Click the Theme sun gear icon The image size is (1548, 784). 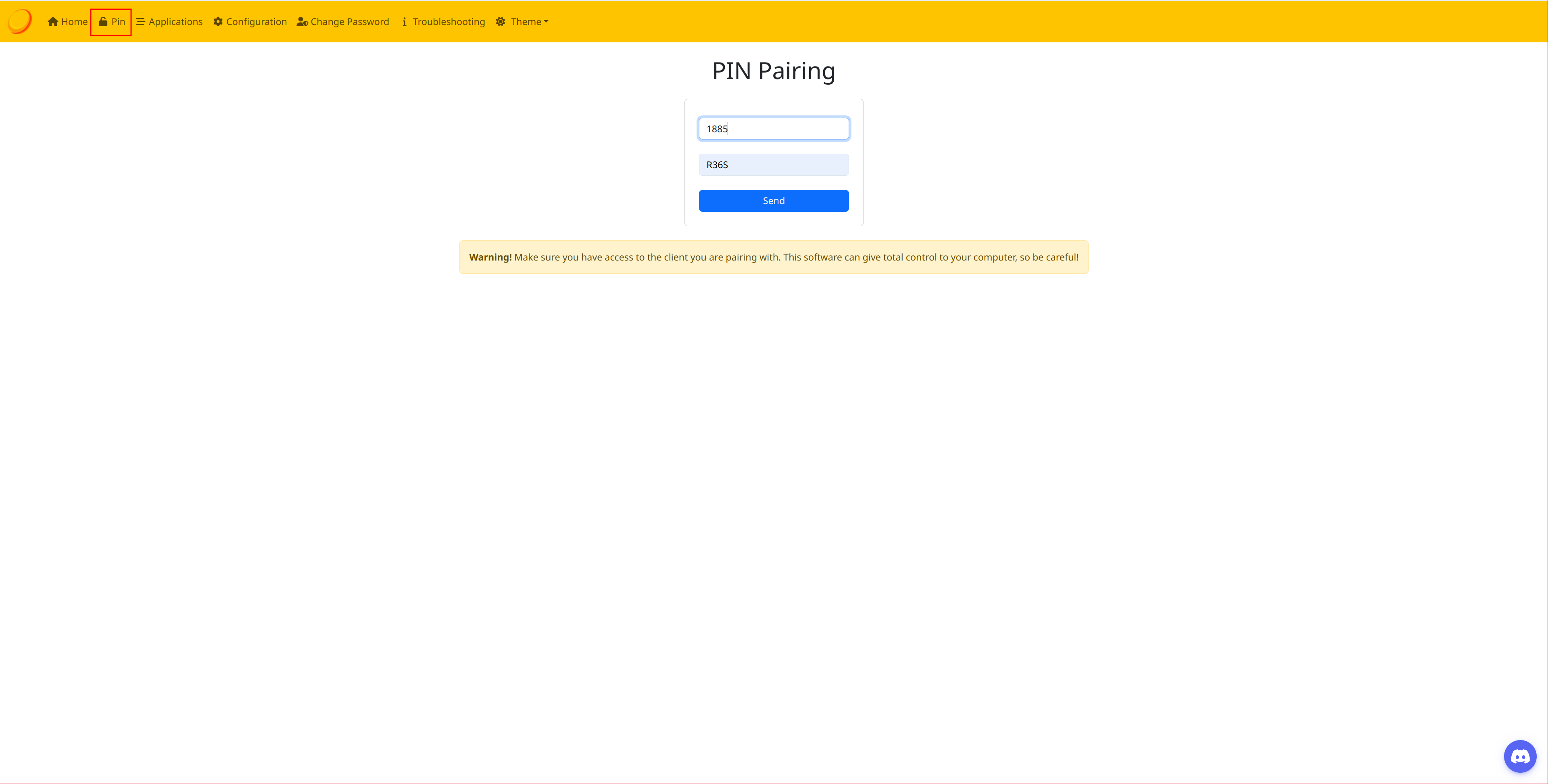pos(501,22)
